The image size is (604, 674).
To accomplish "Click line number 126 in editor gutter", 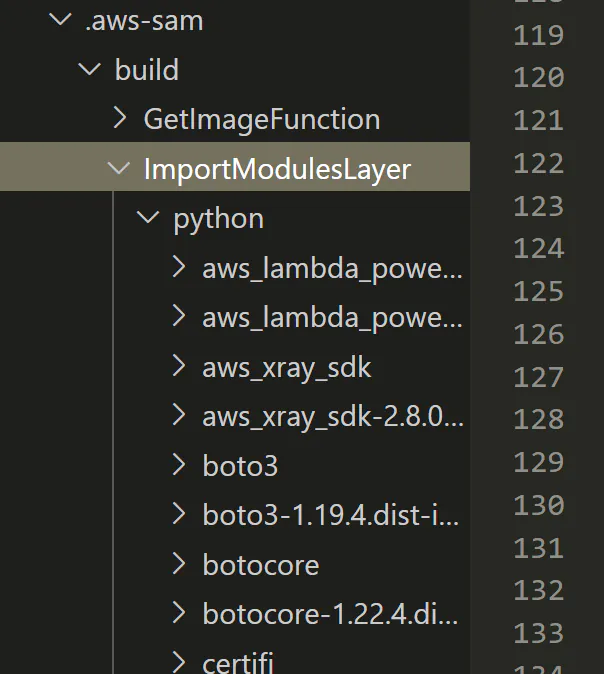I will pyautogui.click(x=538, y=334).
